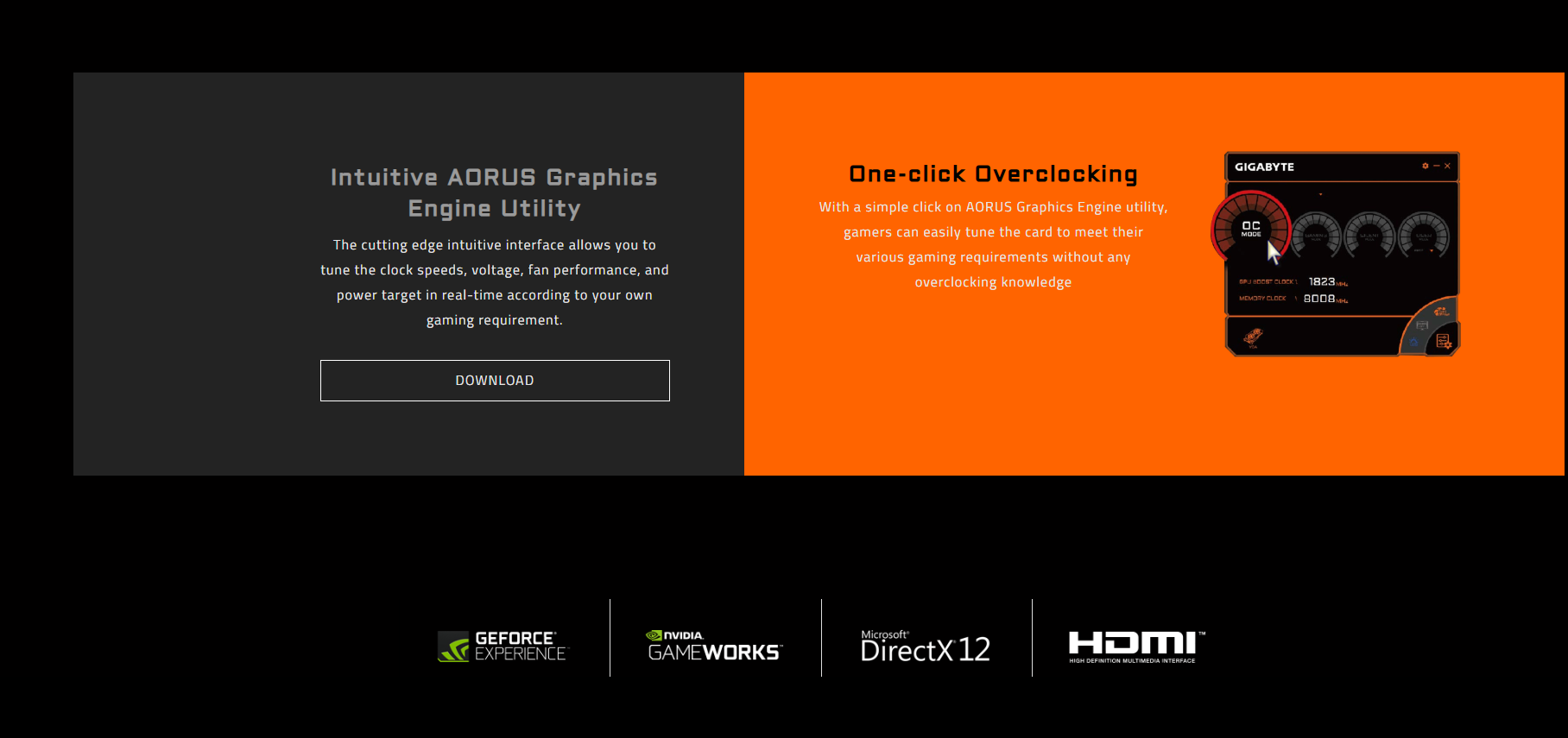
Task: Click the GPU Boost Clock 1823 value
Action: click(1322, 281)
